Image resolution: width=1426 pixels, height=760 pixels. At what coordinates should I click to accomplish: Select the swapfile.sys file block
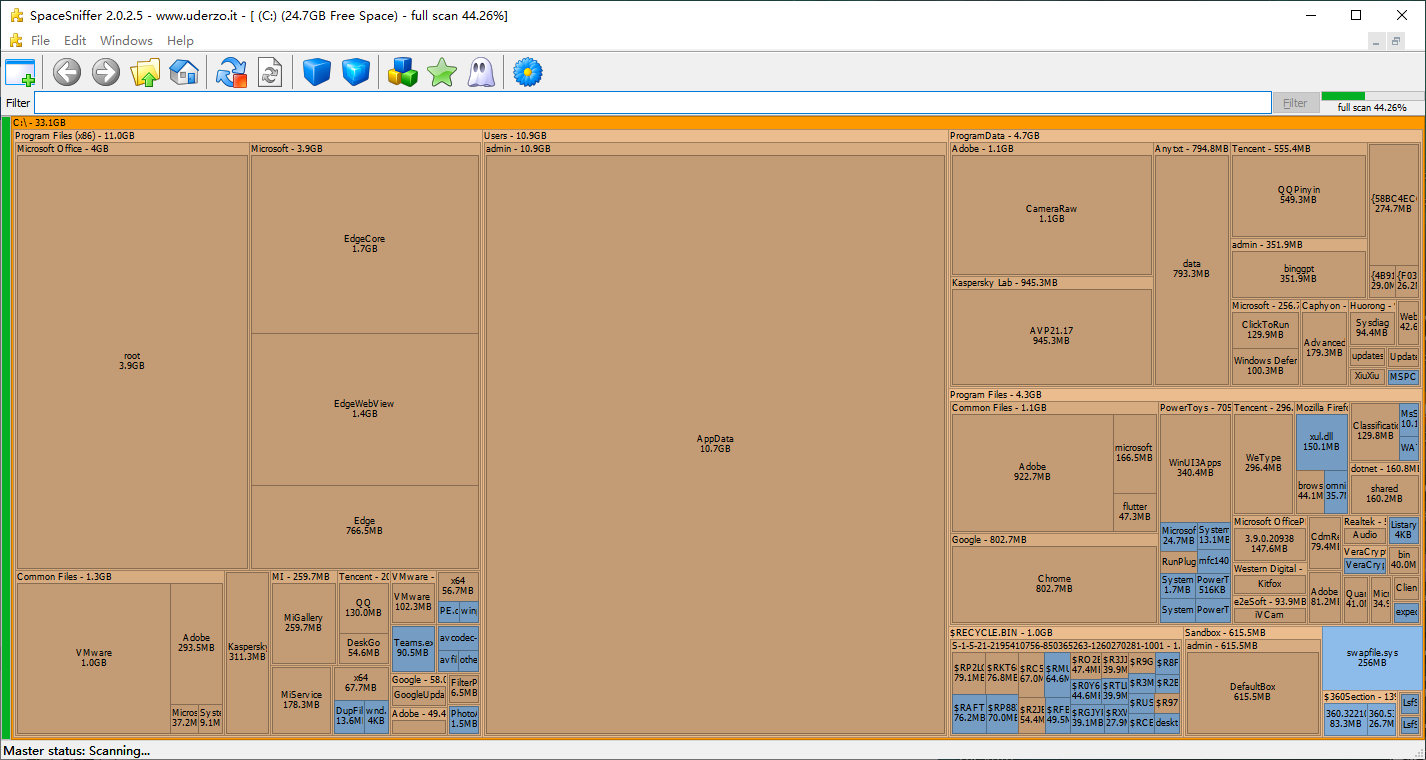pyautogui.click(x=1371, y=657)
